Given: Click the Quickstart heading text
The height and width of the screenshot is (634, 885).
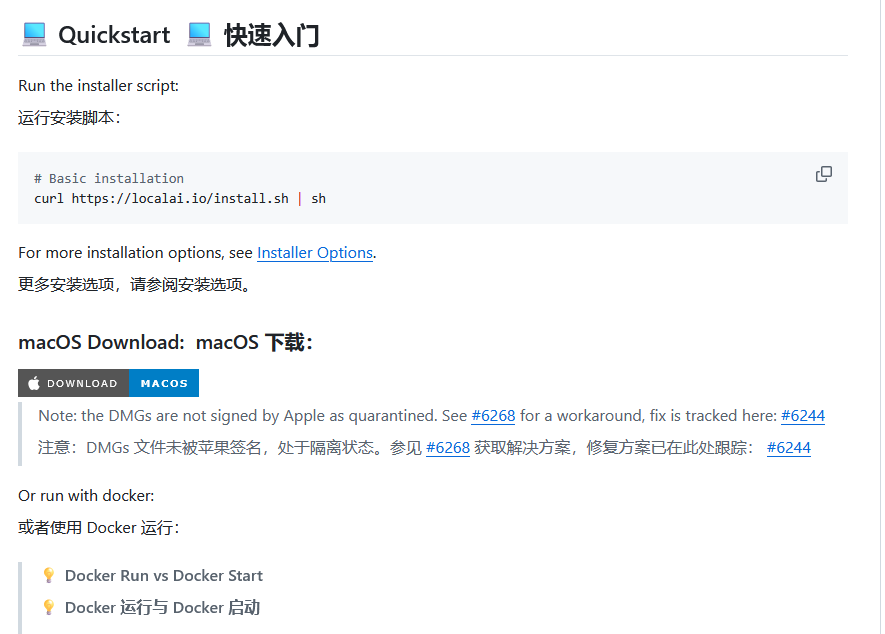Looking at the screenshot, I should 114,34.
